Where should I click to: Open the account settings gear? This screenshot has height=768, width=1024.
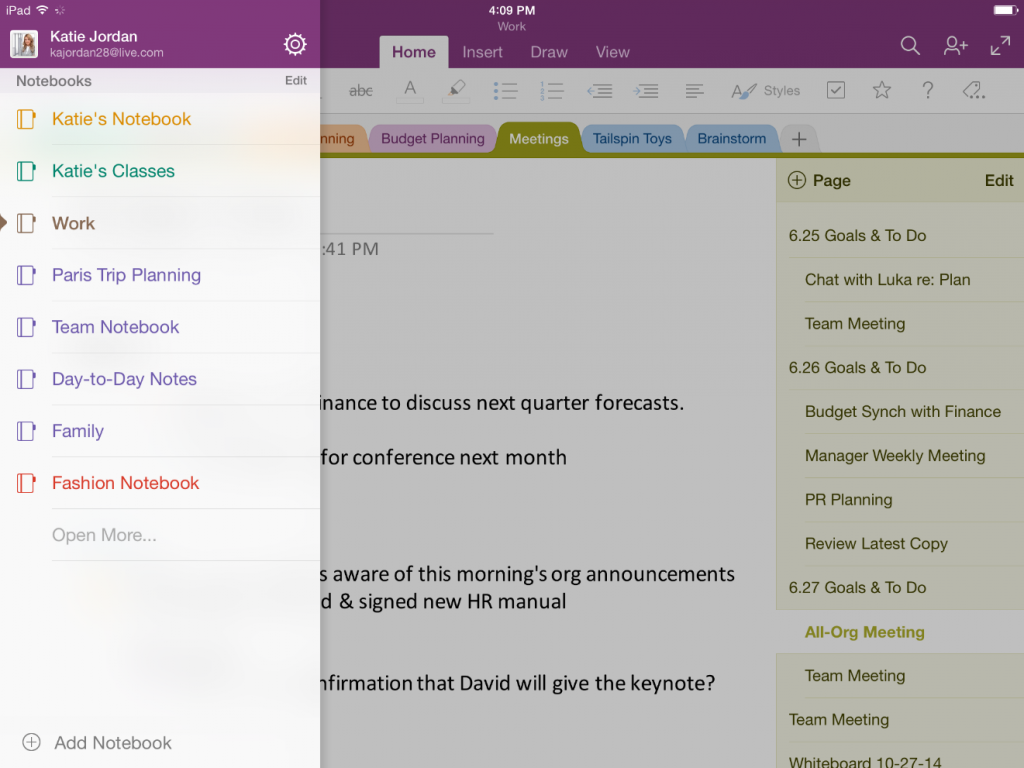coord(294,44)
